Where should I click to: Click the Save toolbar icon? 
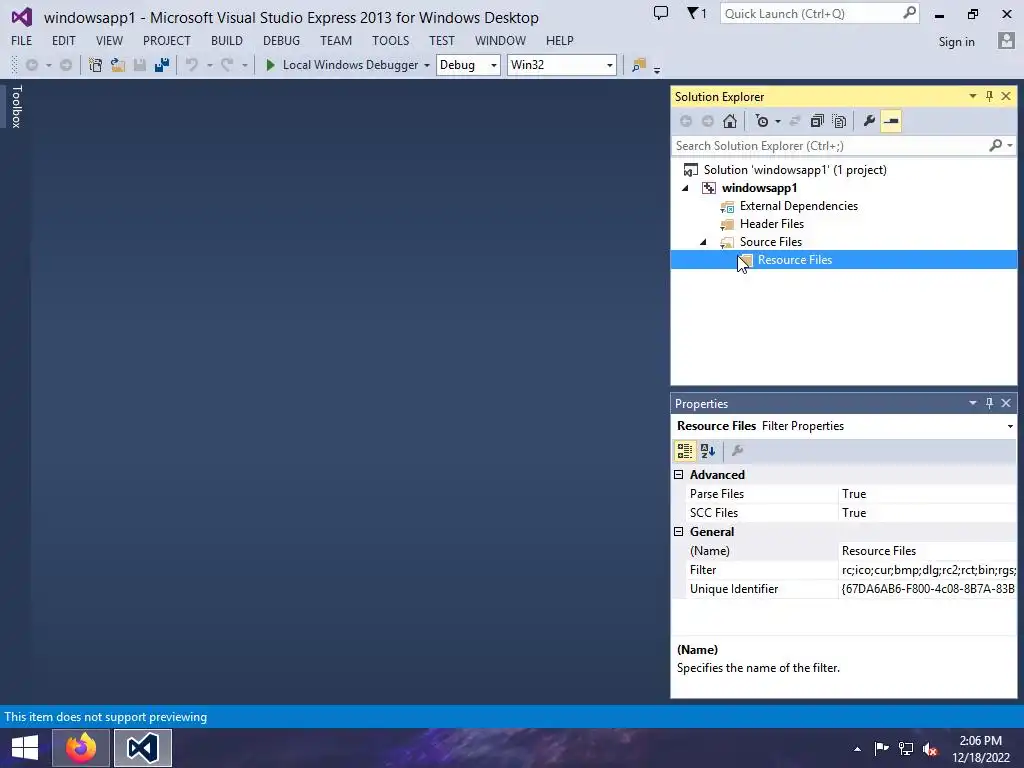coord(140,65)
